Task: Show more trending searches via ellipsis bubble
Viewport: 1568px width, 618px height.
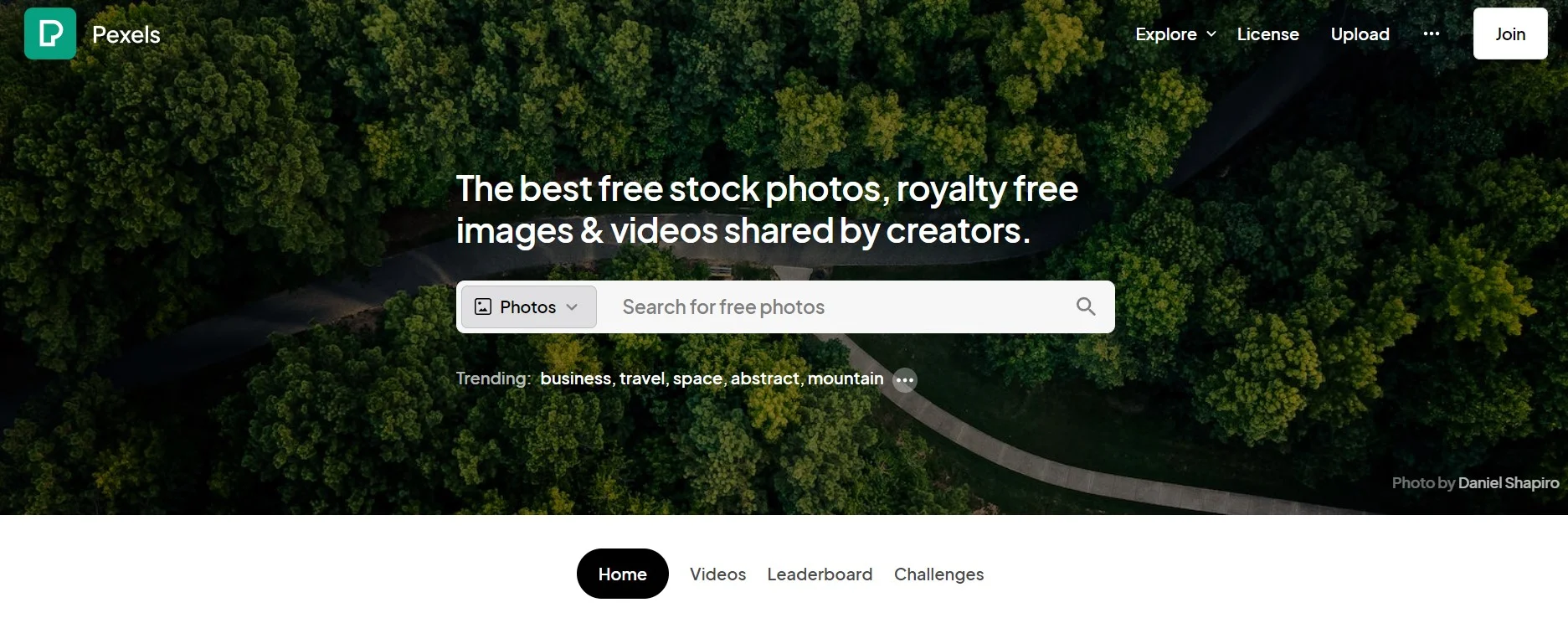Action: pyautogui.click(x=904, y=380)
